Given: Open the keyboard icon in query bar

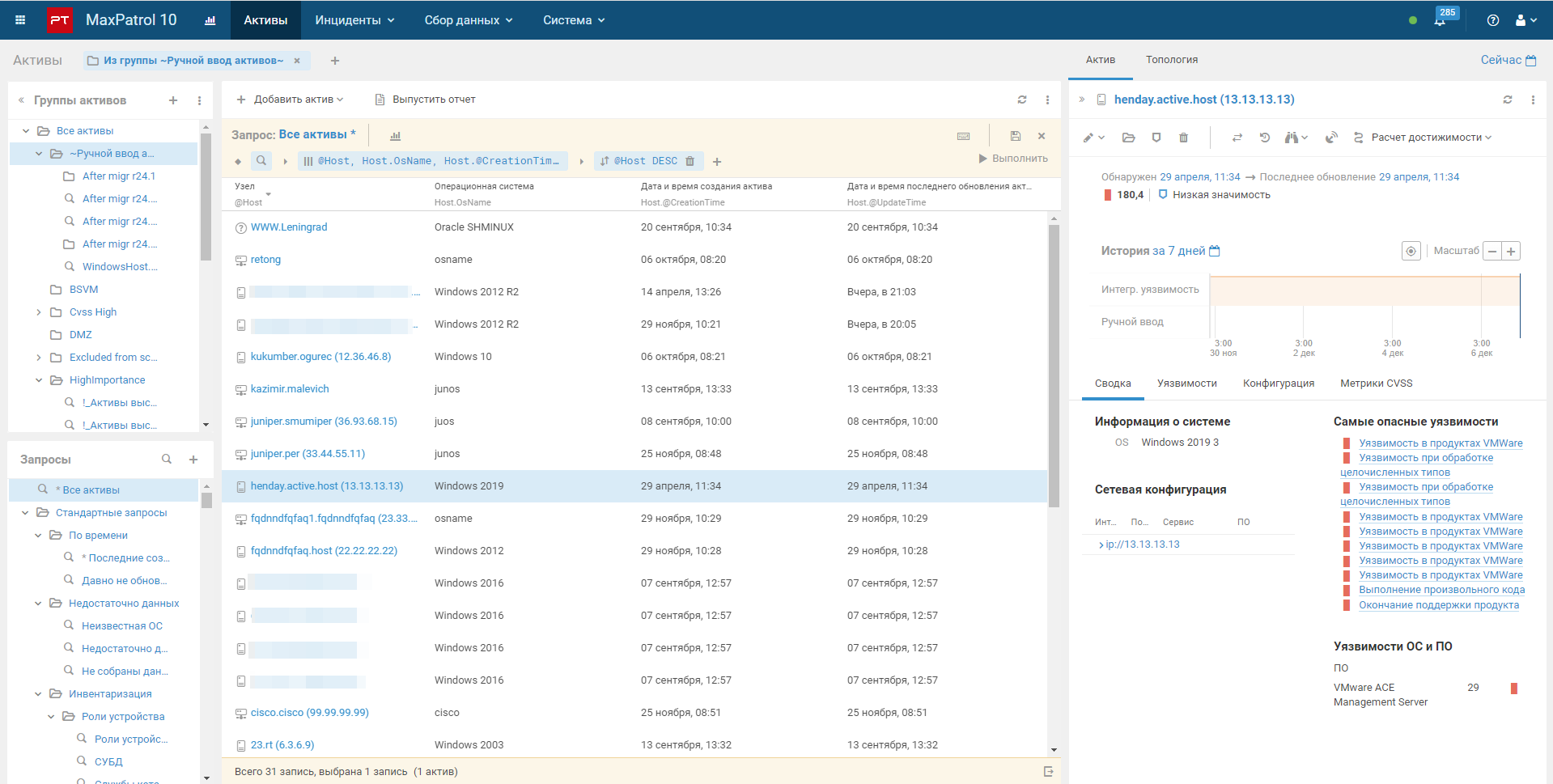Looking at the screenshot, I should pos(963,136).
